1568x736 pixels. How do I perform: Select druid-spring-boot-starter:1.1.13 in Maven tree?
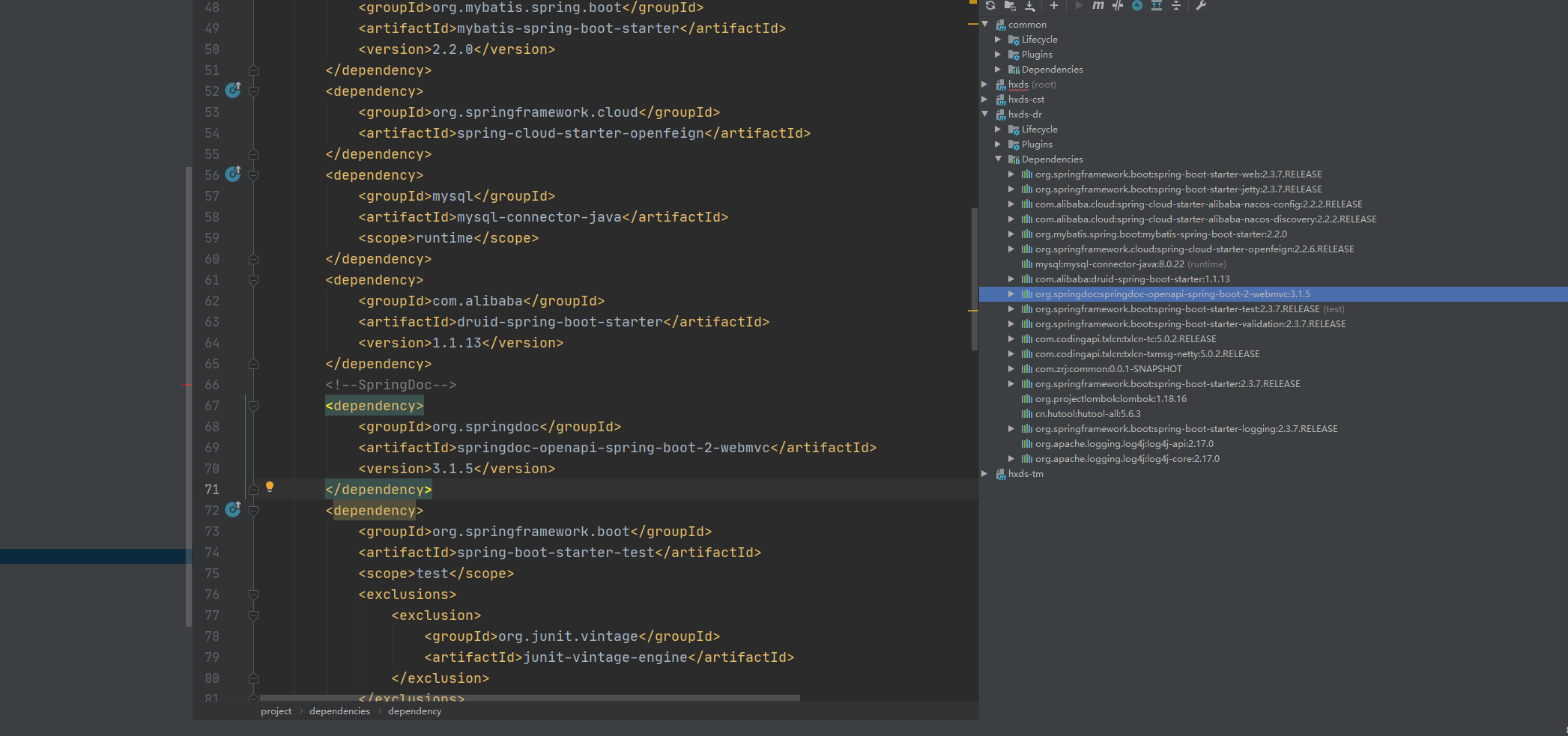[1132, 279]
